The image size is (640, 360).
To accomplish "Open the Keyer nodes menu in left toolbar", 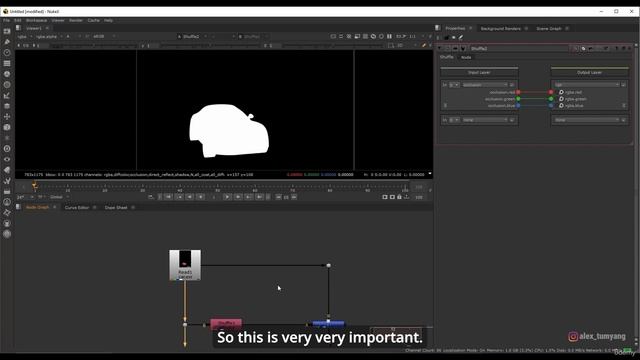I will (x=7, y=95).
